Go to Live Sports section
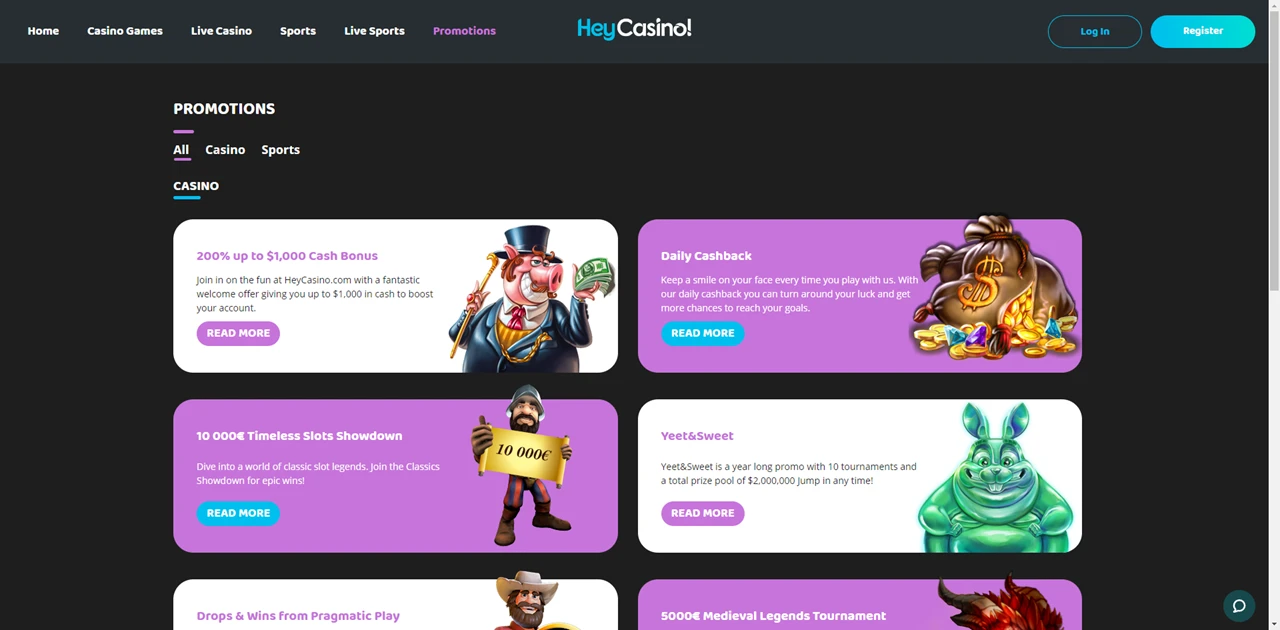Image resolution: width=1280 pixels, height=630 pixels. coord(374,31)
